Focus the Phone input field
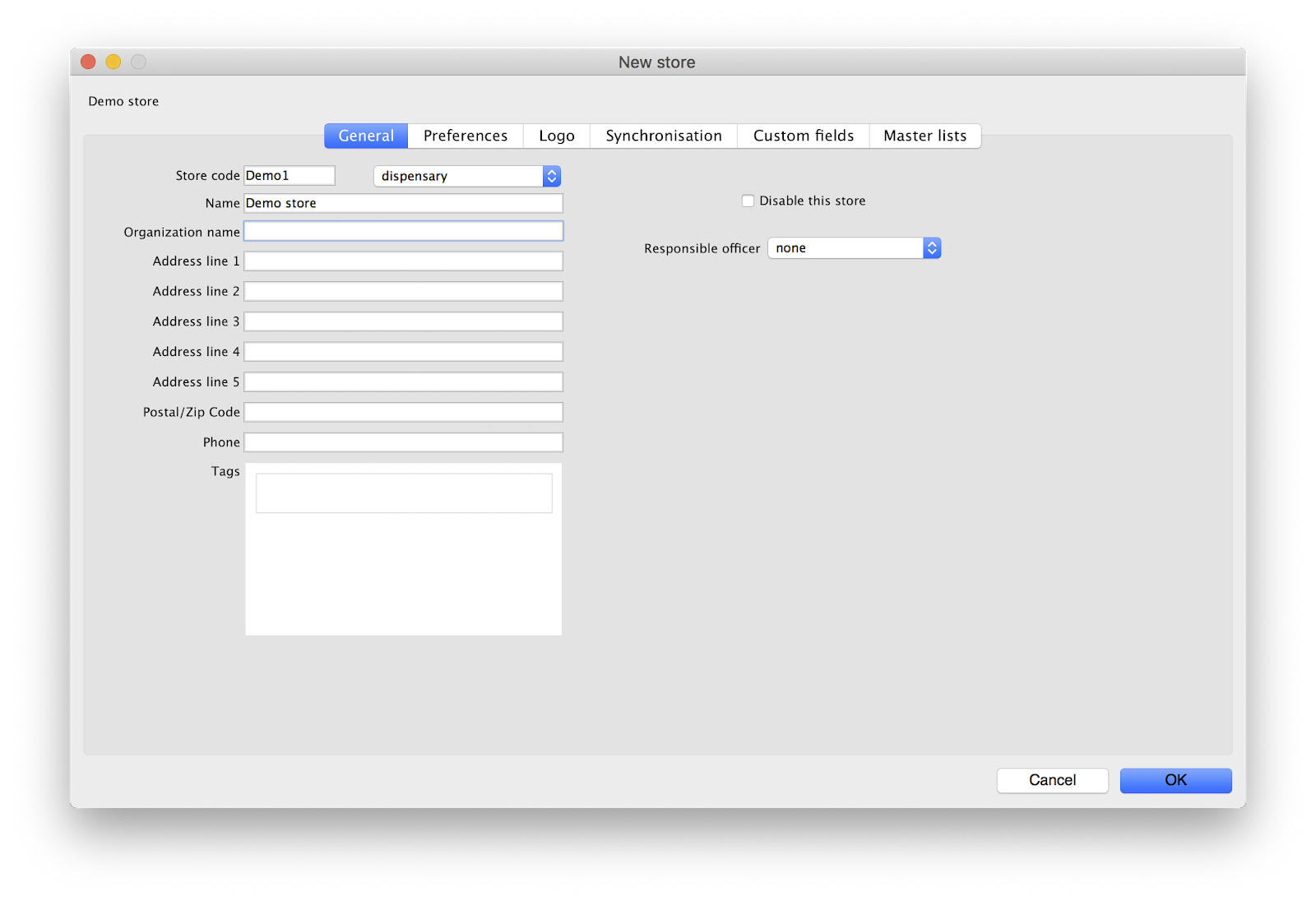The width and height of the screenshot is (1316, 901). 403,442
